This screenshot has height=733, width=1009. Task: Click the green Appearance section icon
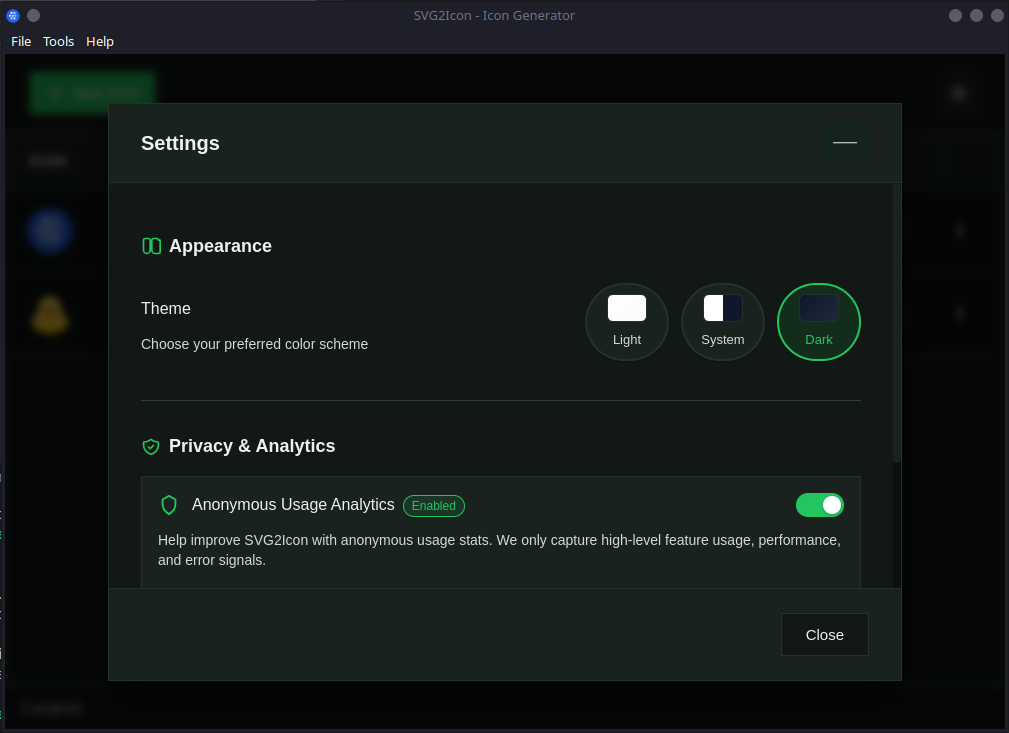[x=151, y=245]
